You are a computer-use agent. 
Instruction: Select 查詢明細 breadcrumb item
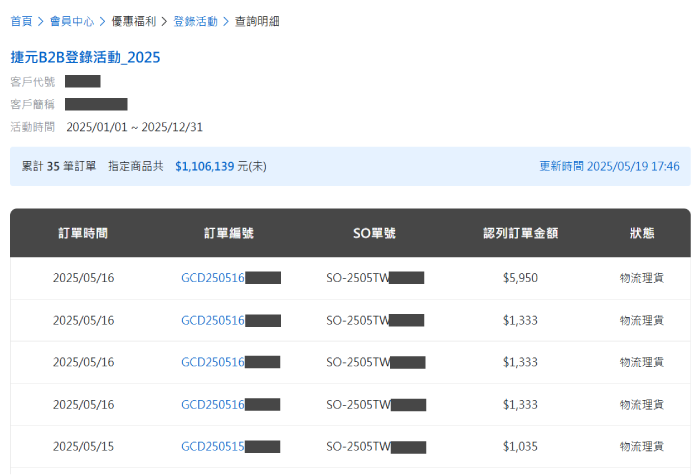[x=257, y=20]
